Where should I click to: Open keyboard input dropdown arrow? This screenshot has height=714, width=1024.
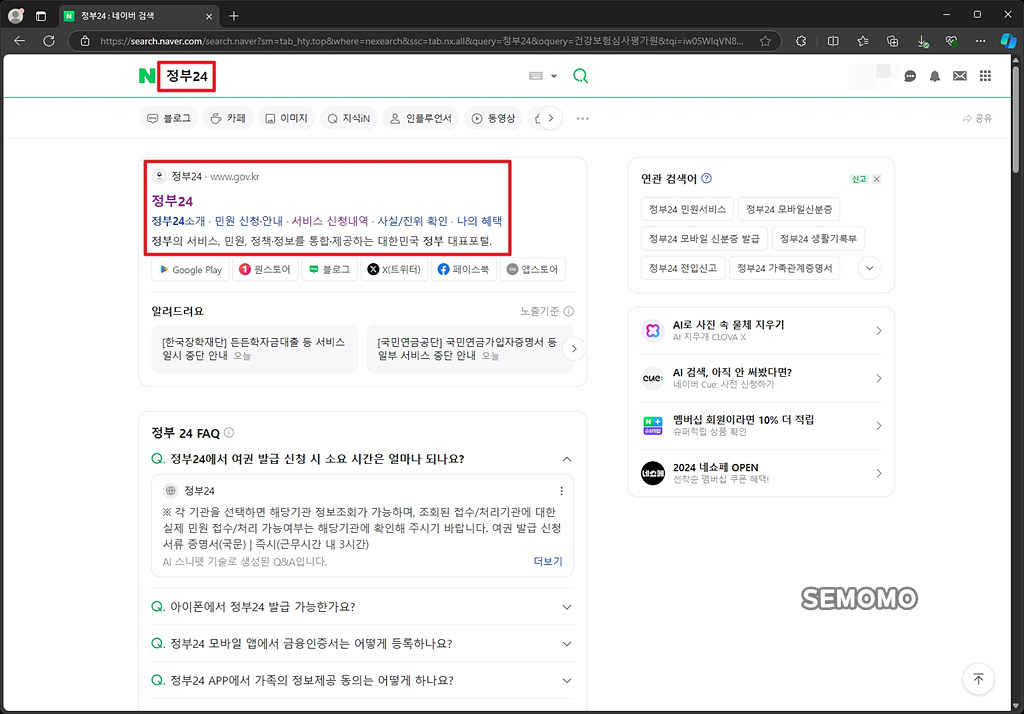(x=554, y=76)
